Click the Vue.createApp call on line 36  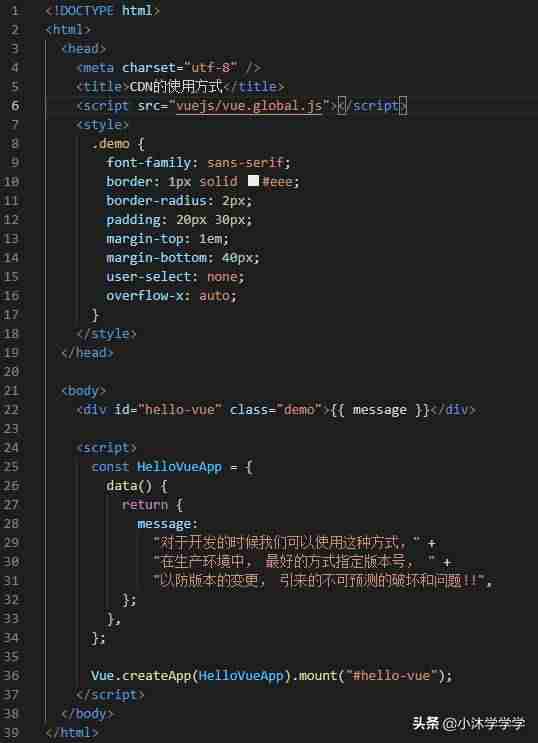pos(141,675)
